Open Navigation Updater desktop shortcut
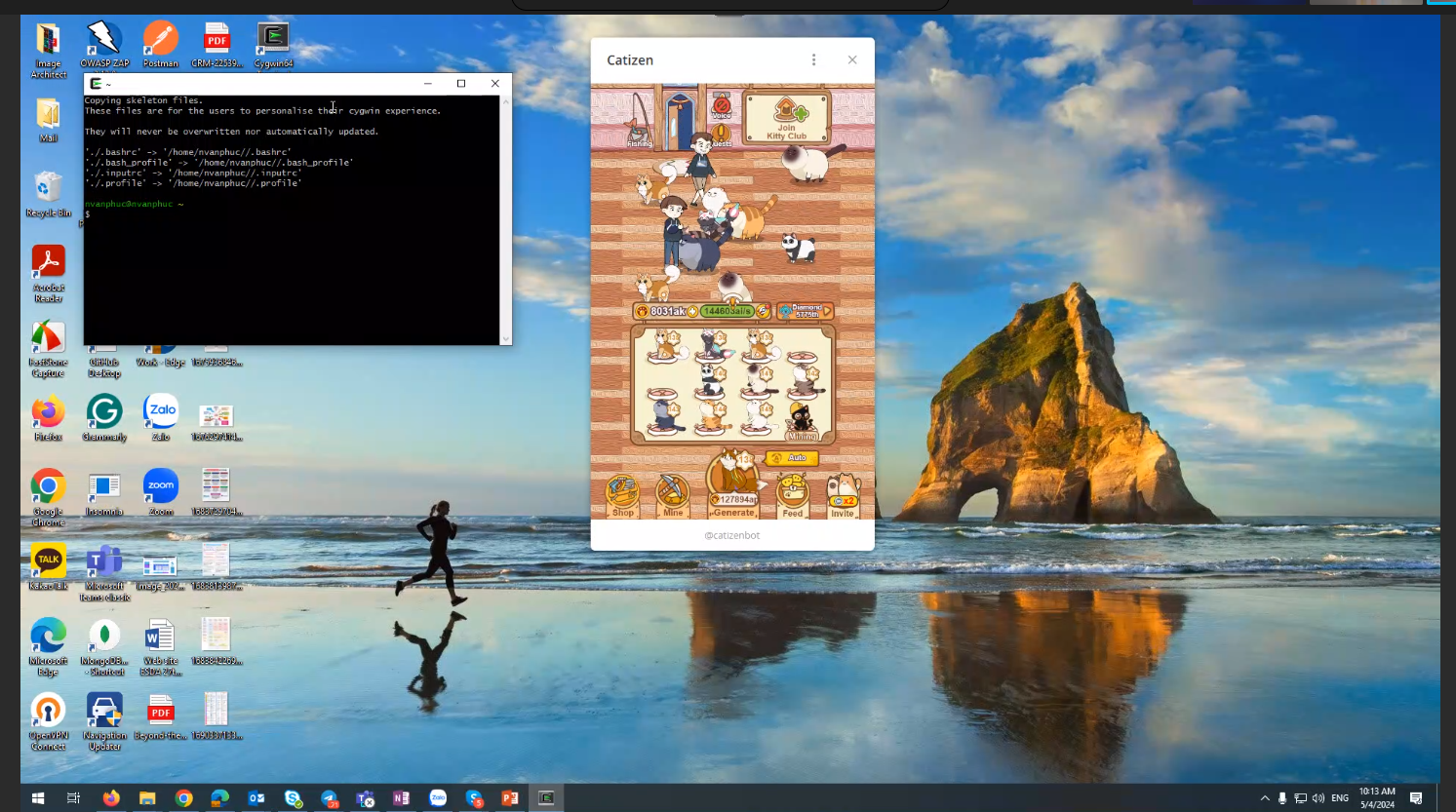The image size is (1456, 812). tap(104, 722)
